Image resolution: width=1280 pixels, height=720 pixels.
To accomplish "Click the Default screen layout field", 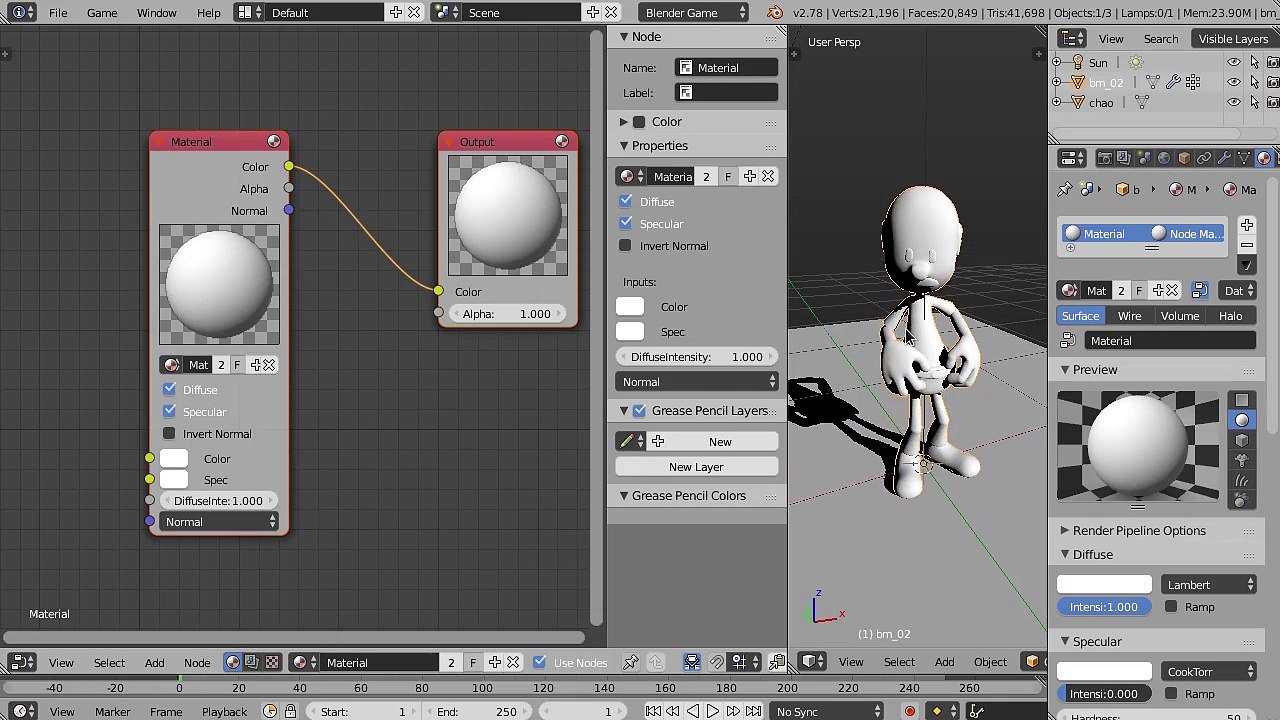I will click(x=323, y=13).
